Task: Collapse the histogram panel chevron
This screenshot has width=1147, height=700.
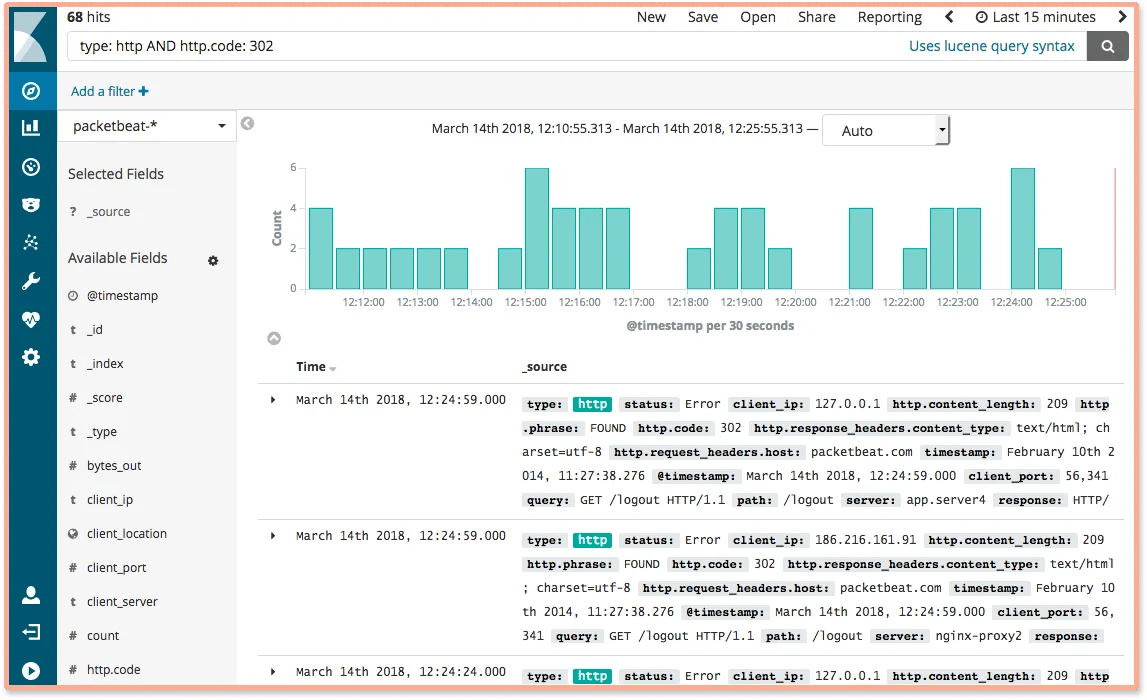Action: [273, 339]
